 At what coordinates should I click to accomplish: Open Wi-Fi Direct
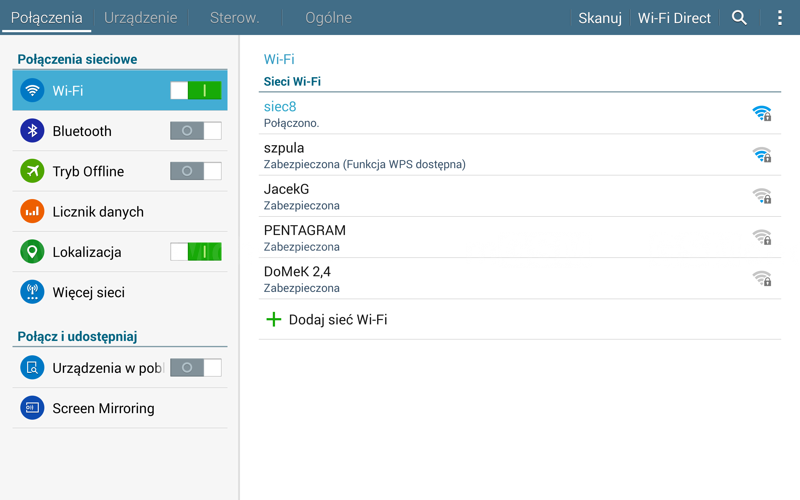click(674, 18)
